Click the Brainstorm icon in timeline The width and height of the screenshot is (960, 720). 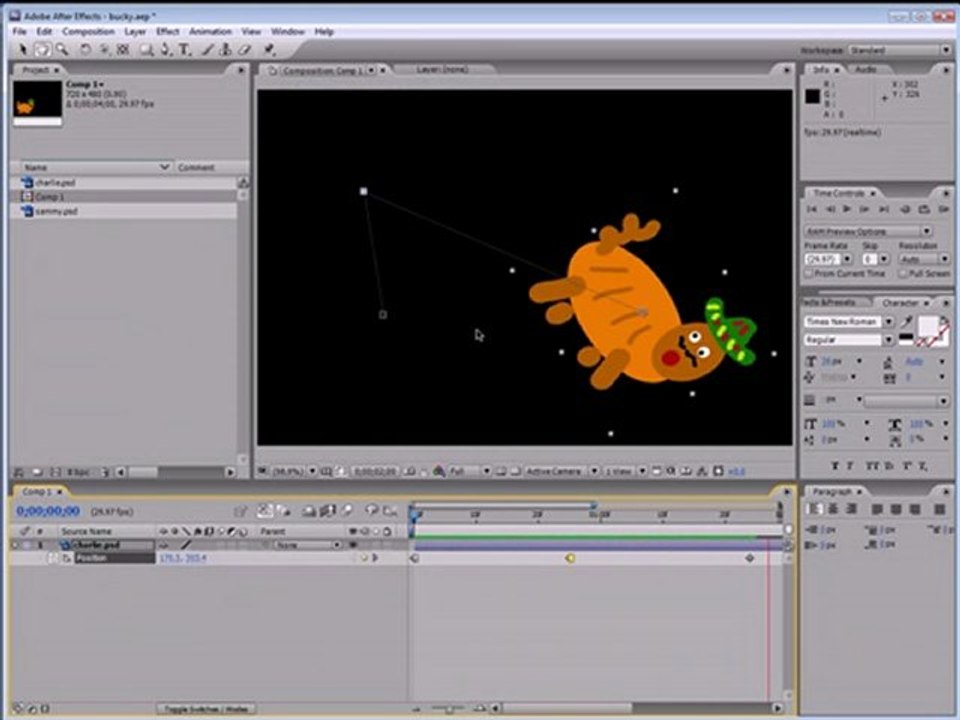click(371, 510)
